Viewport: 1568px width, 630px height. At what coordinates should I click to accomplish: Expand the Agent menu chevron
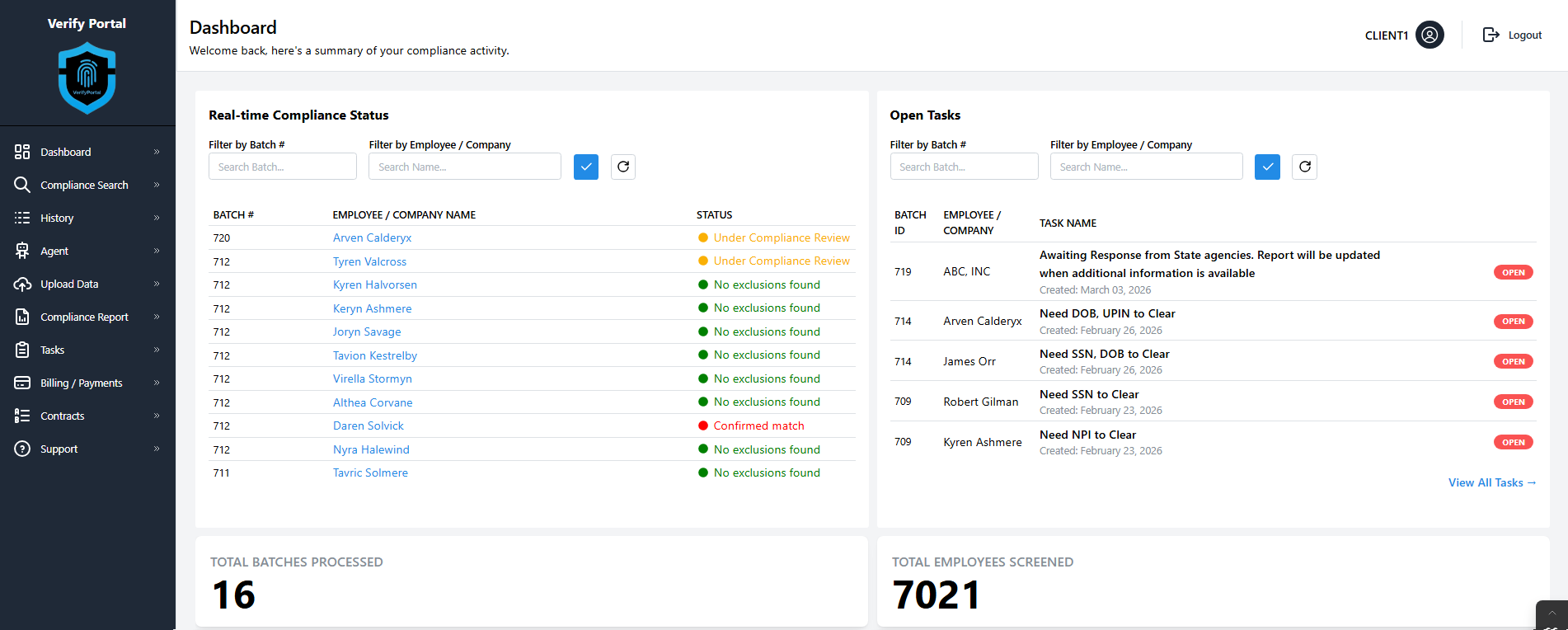tap(157, 251)
